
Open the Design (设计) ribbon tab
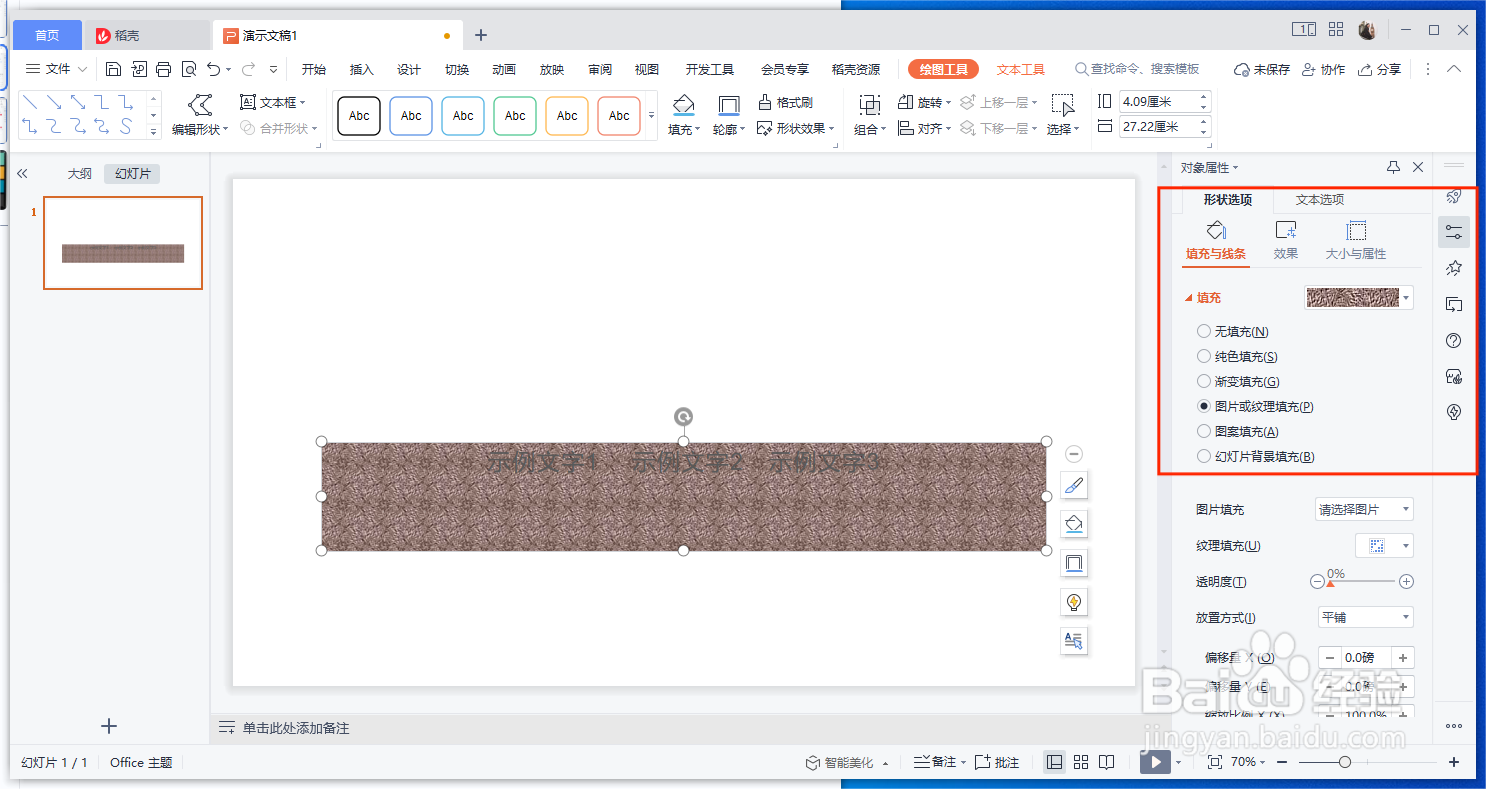[408, 69]
